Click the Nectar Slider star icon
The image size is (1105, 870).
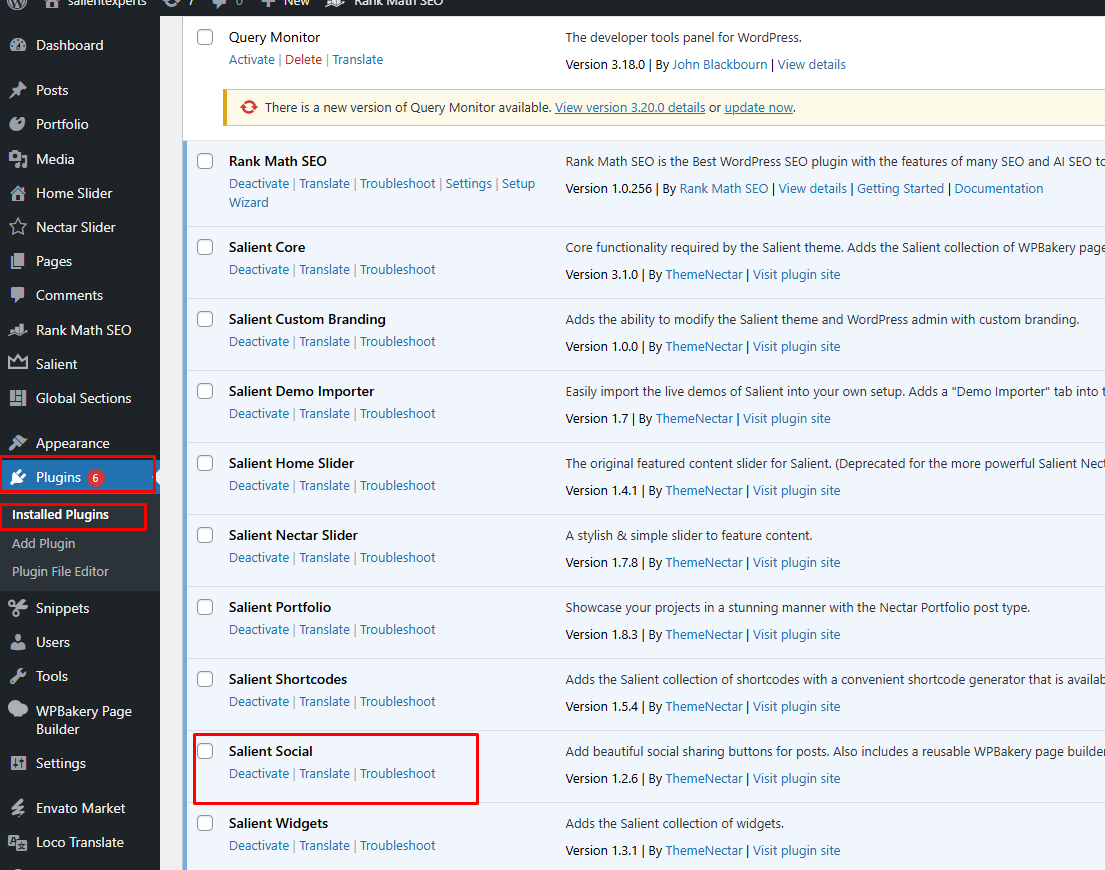click(18, 227)
